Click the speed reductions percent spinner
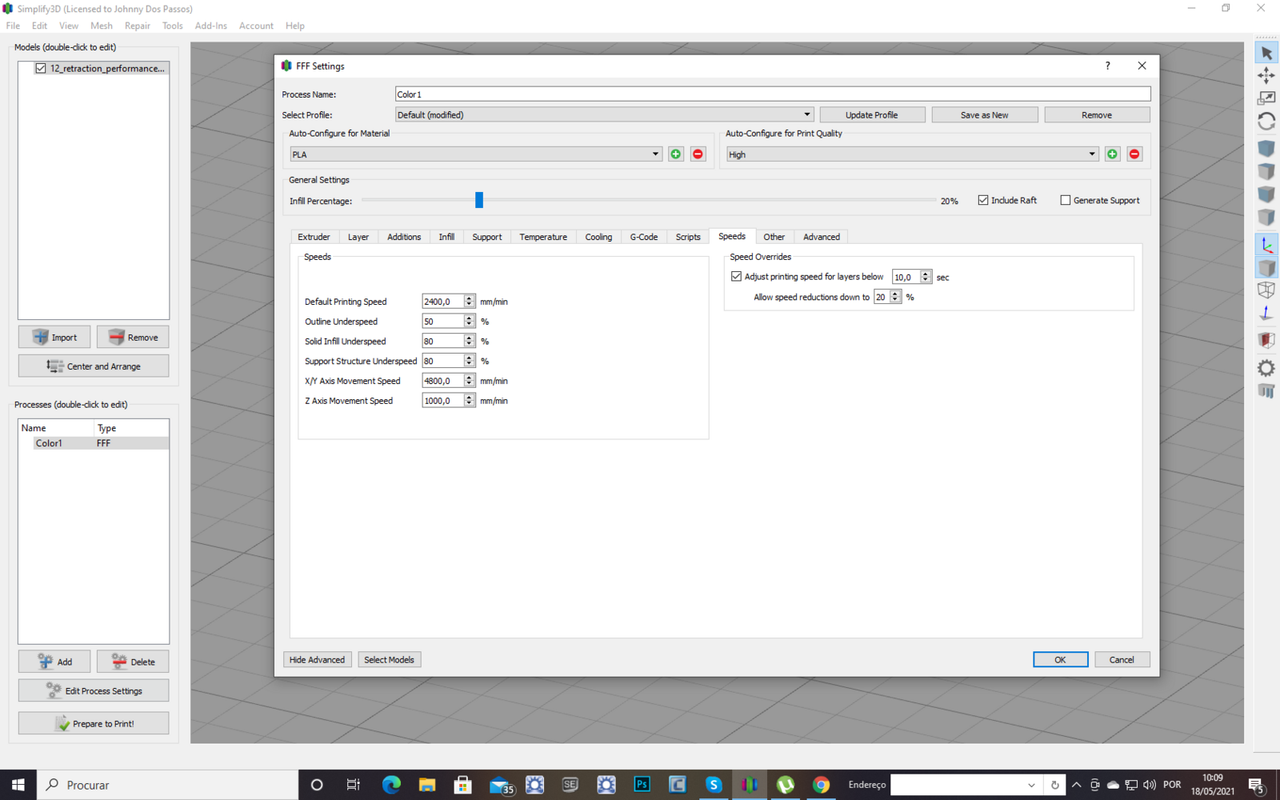 (x=895, y=297)
